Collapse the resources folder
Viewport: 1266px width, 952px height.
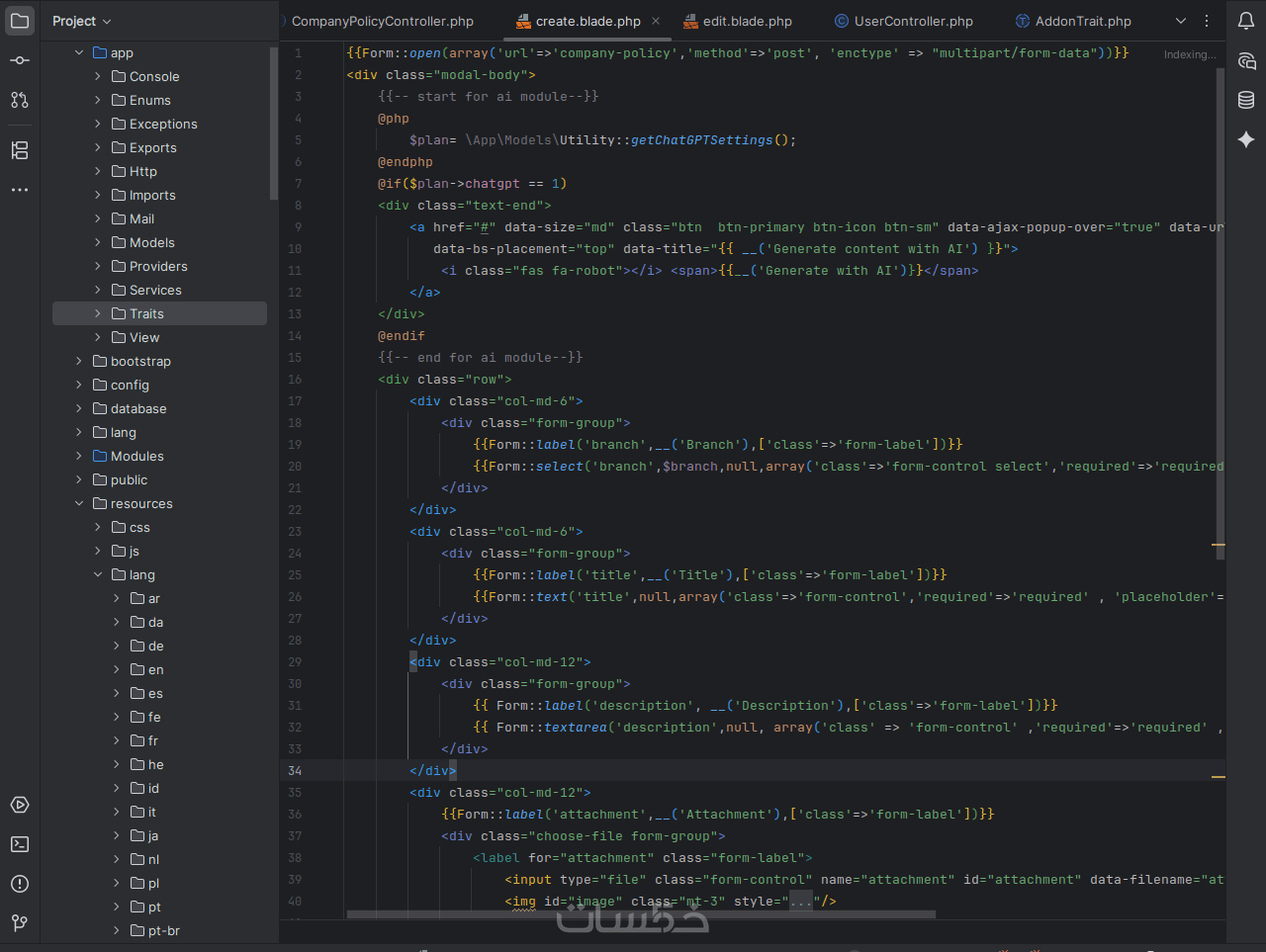pos(79,503)
